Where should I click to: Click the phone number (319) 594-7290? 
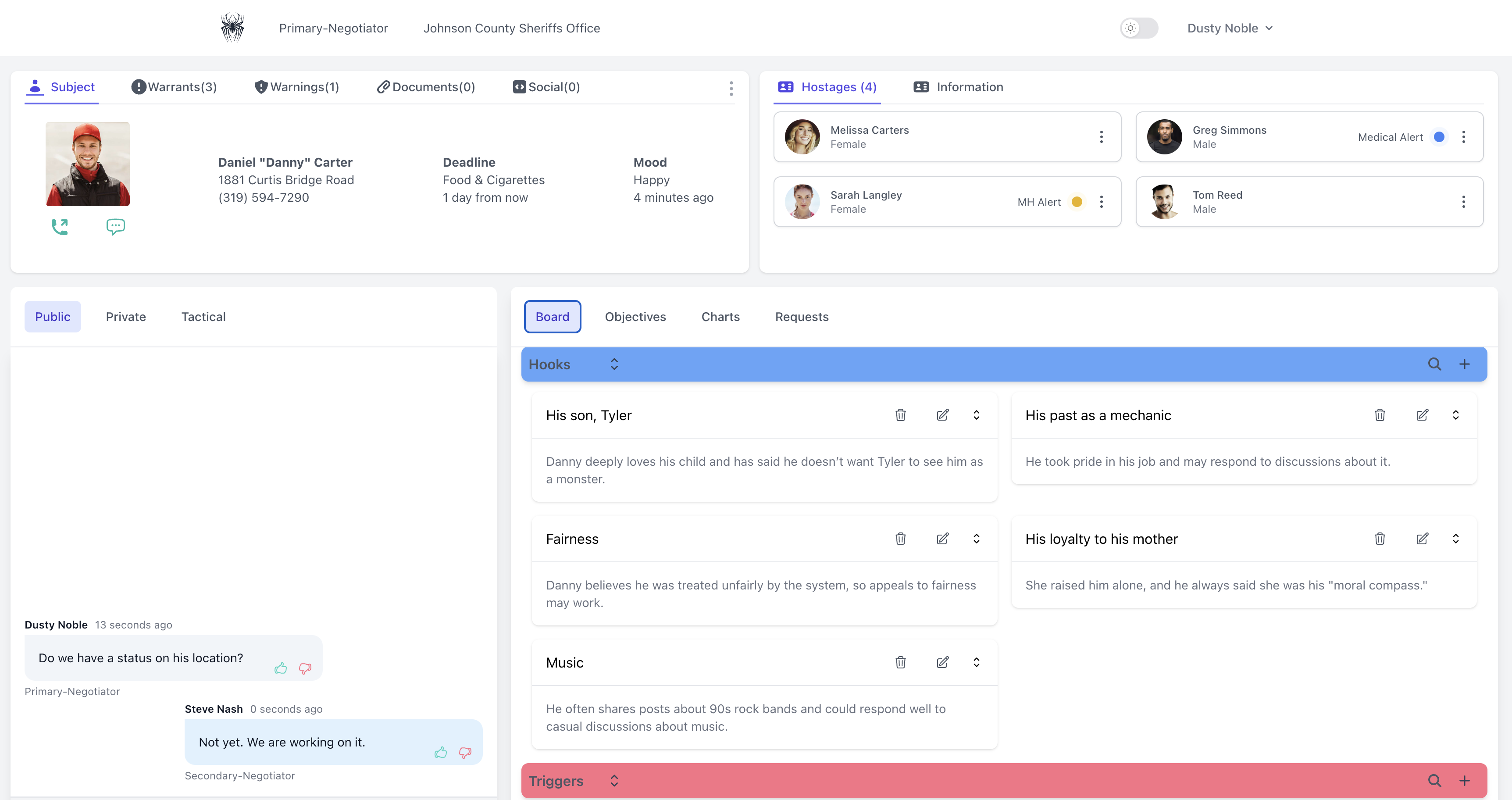264,197
